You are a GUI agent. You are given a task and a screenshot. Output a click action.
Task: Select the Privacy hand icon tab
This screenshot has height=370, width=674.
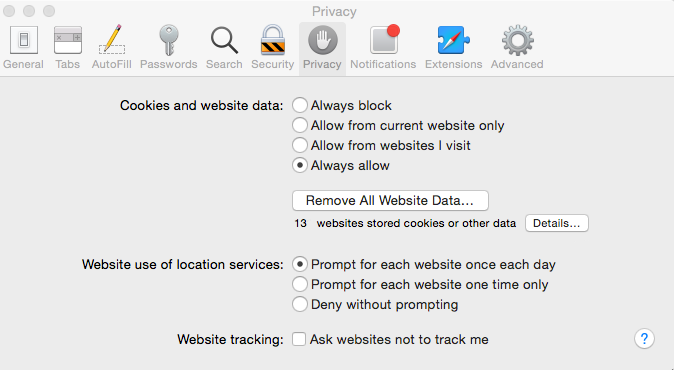coord(322,47)
